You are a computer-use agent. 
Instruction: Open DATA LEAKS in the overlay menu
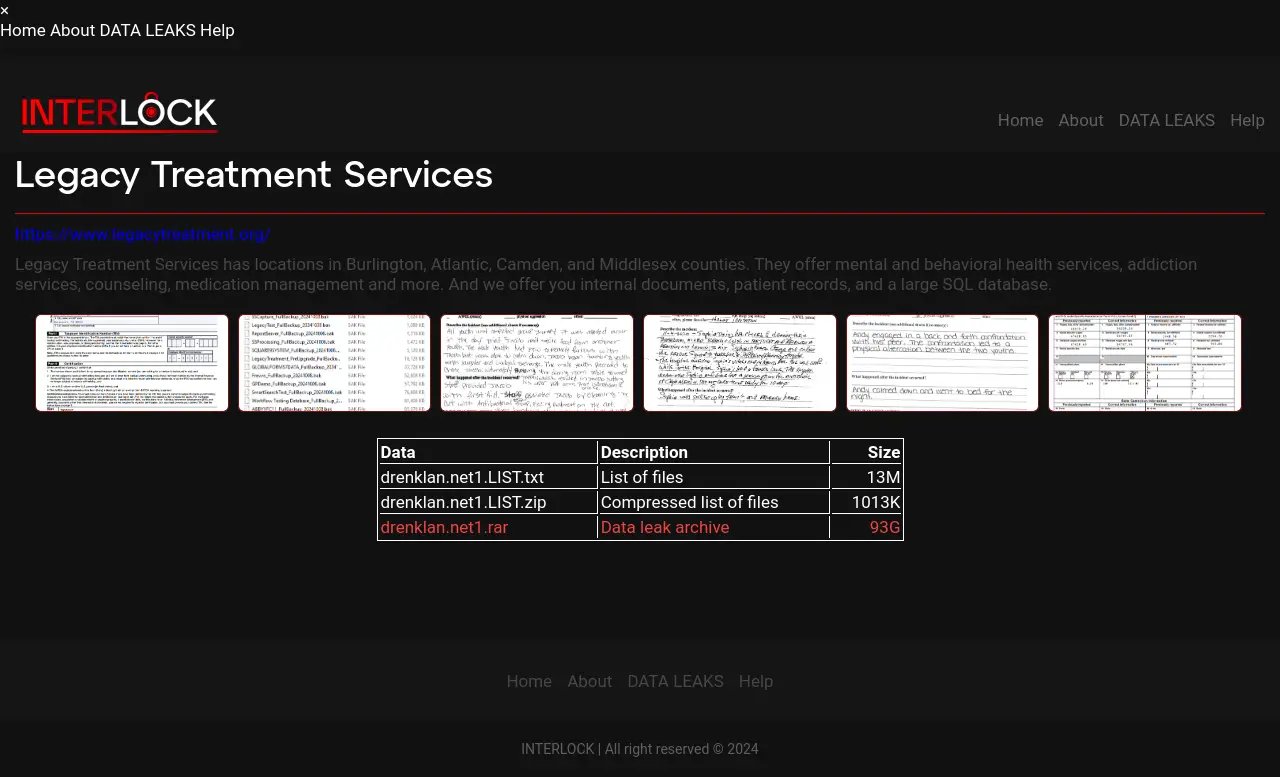point(147,30)
